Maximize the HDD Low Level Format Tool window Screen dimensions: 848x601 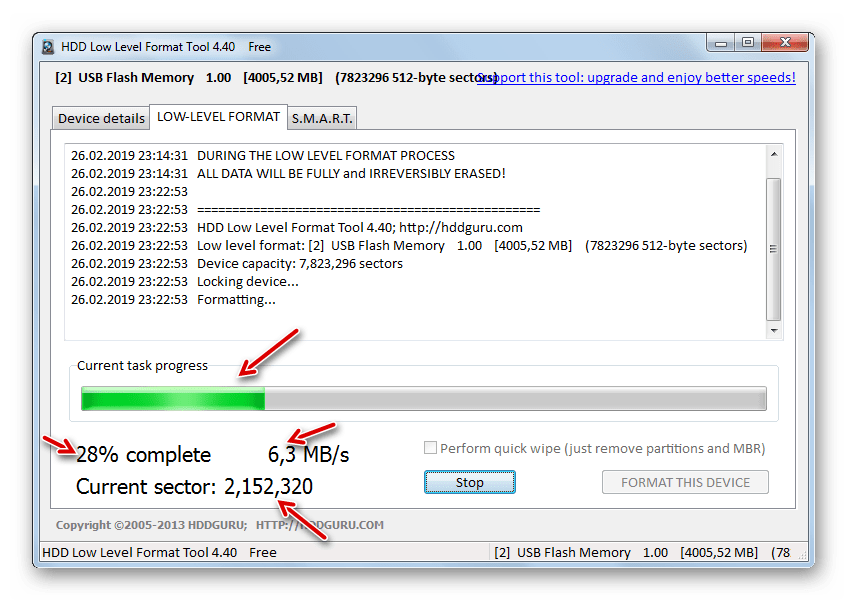click(x=747, y=43)
